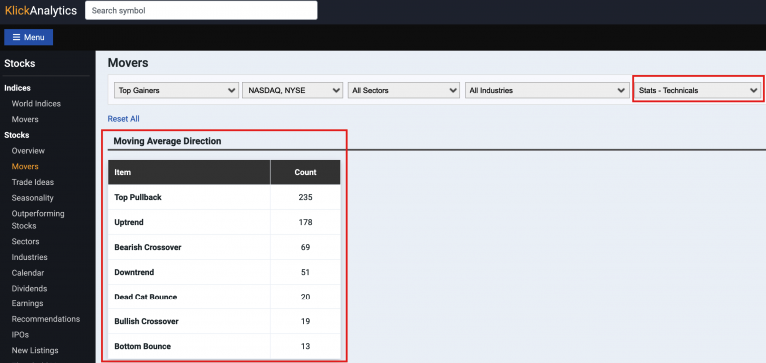Open New Listings in the sidebar
This screenshot has width=766, height=363.
pos(35,350)
